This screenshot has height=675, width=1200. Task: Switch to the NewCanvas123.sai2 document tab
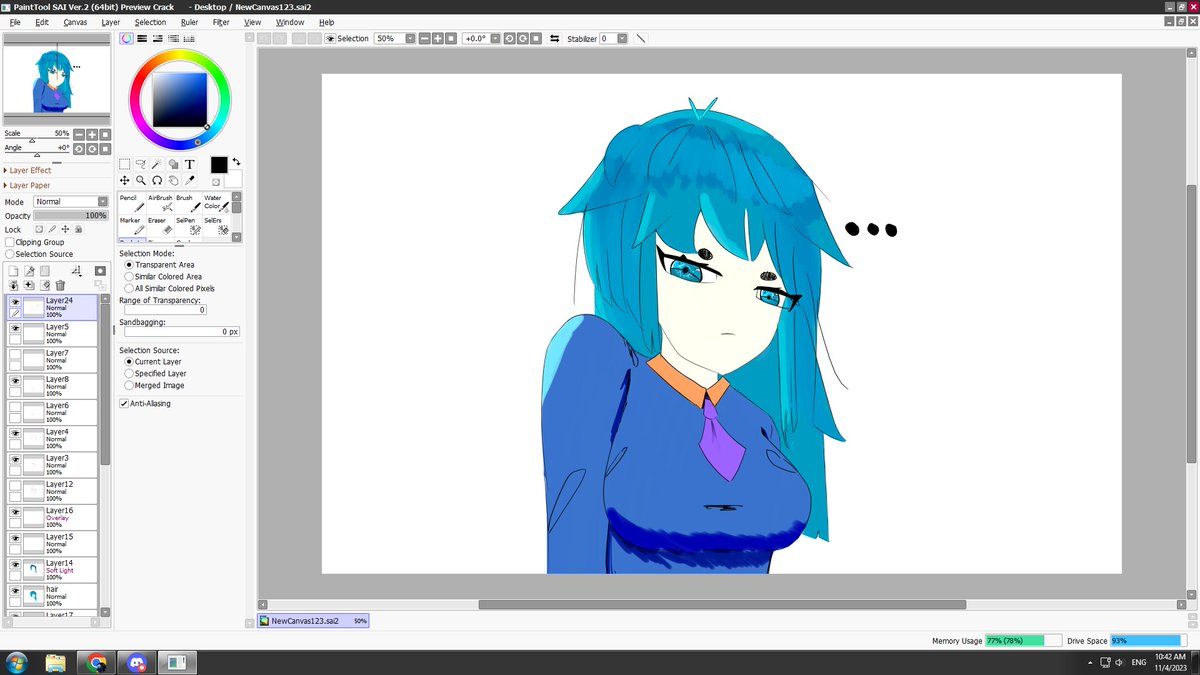313,621
